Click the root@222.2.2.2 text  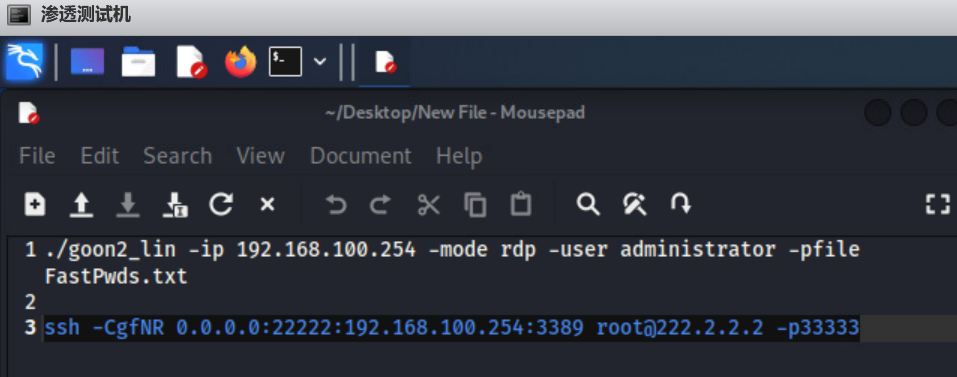click(x=679, y=328)
